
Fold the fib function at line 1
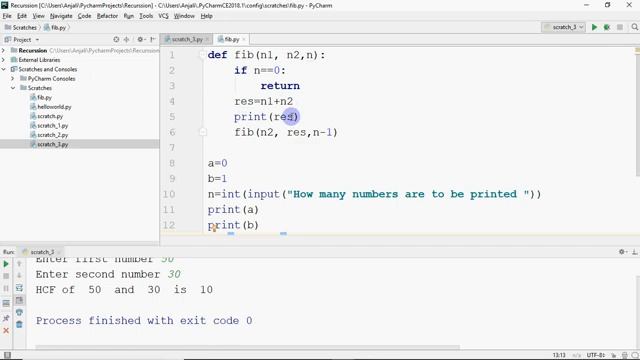pyautogui.click(x=202, y=55)
